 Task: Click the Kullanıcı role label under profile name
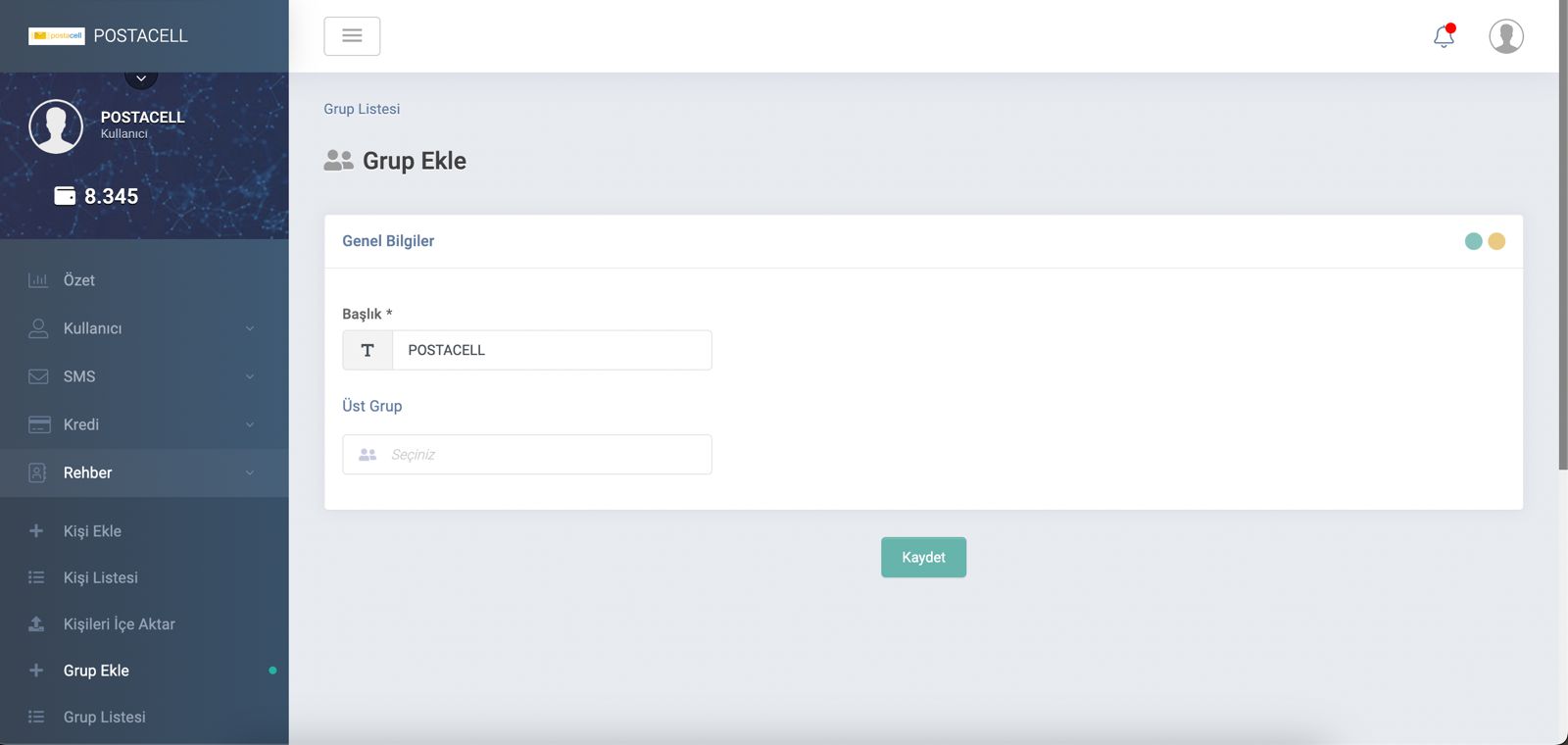[x=123, y=134]
